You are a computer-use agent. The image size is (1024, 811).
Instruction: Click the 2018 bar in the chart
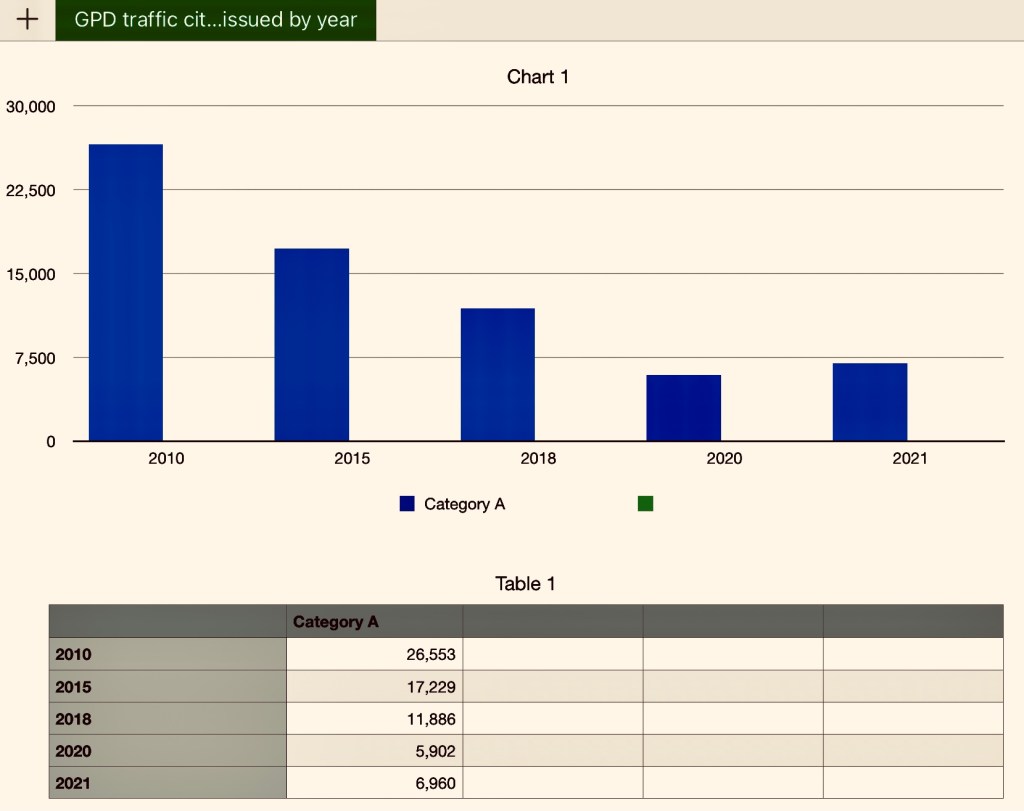[x=497, y=374]
